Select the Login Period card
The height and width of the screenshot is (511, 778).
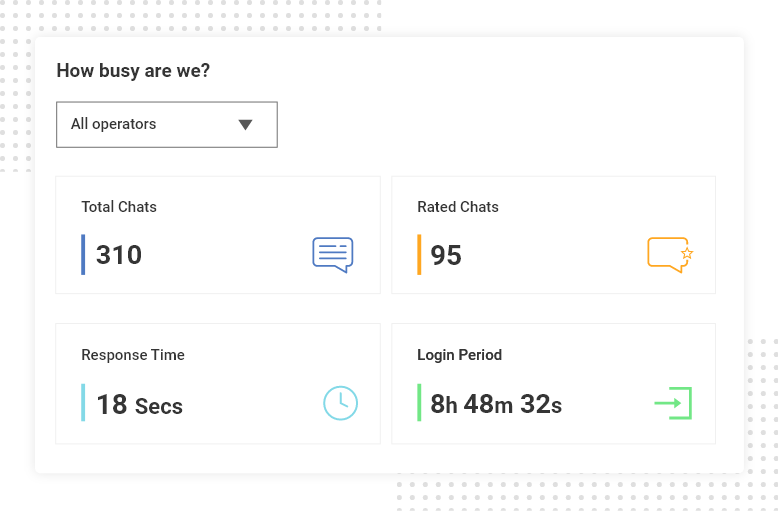pos(553,383)
